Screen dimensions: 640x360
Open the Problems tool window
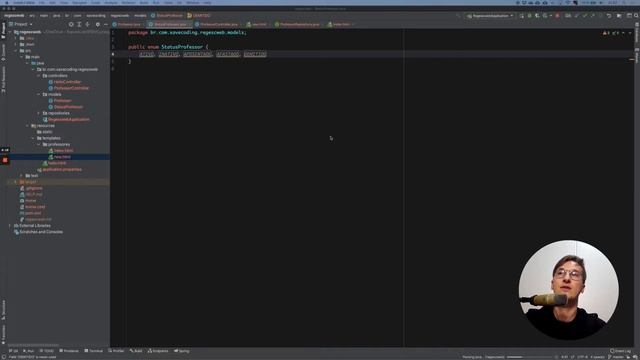pyautogui.click(x=69, y=351)
